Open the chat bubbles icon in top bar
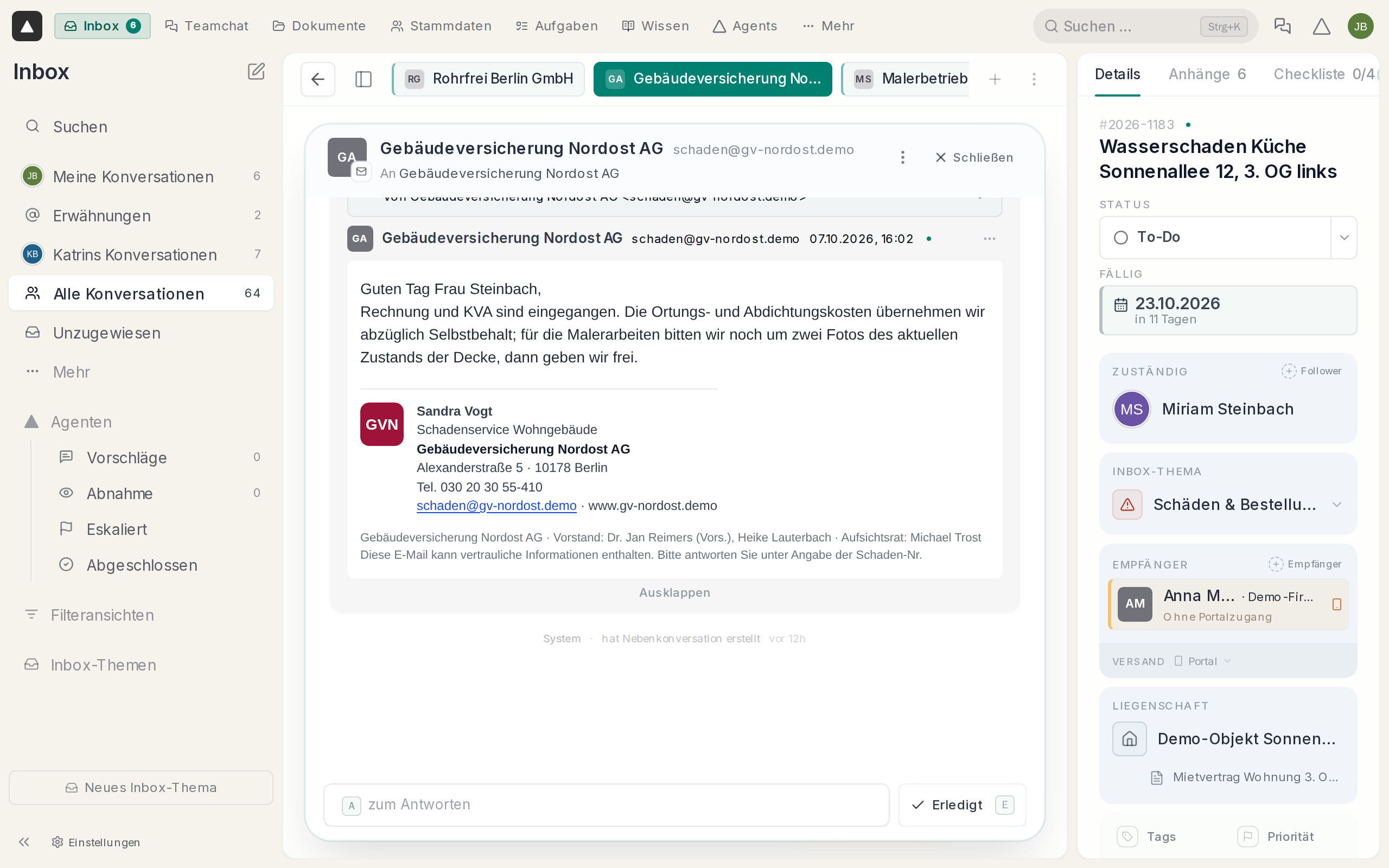 tap(1282, 26)
